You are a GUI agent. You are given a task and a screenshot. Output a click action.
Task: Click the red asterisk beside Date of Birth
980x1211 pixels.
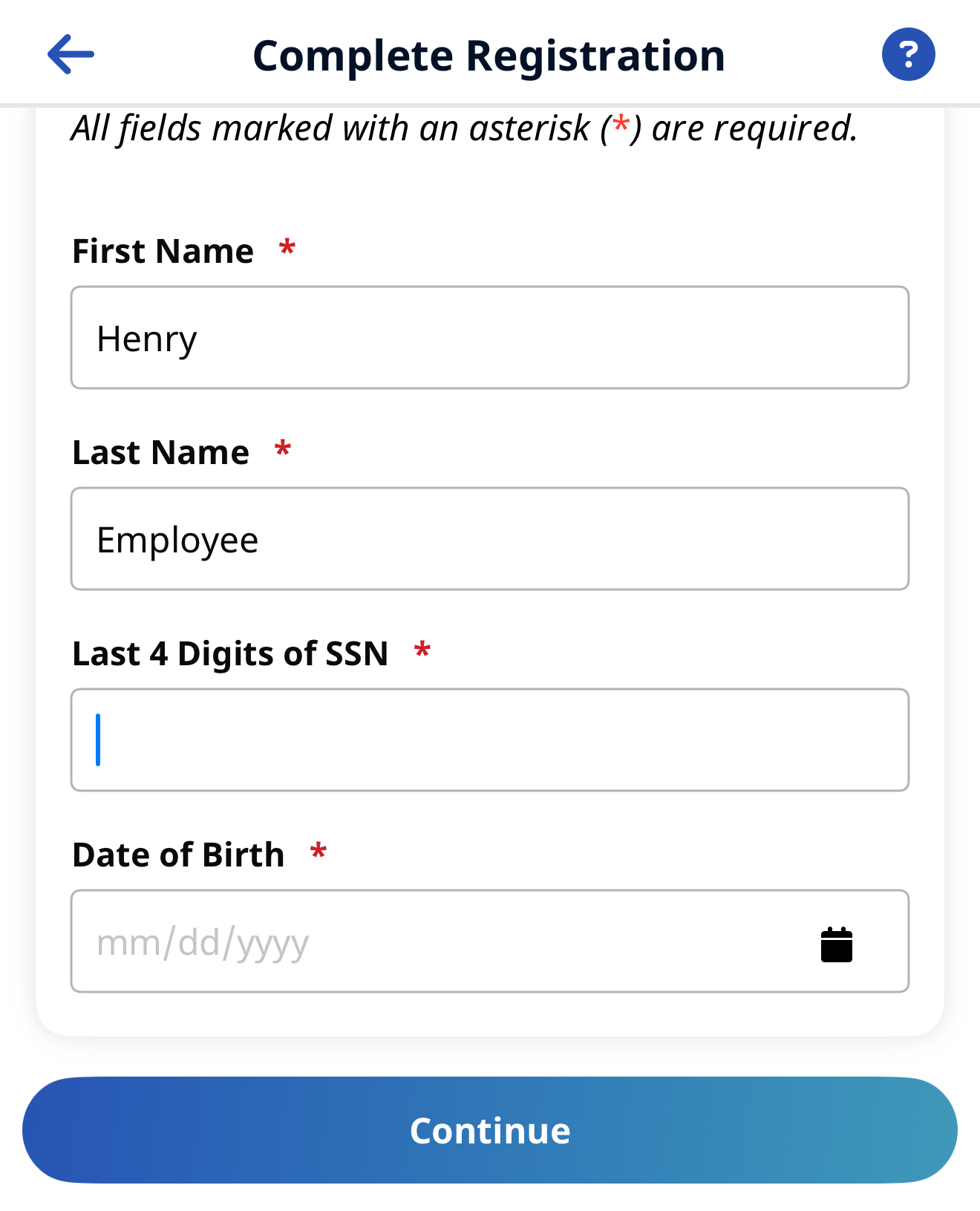318,852
